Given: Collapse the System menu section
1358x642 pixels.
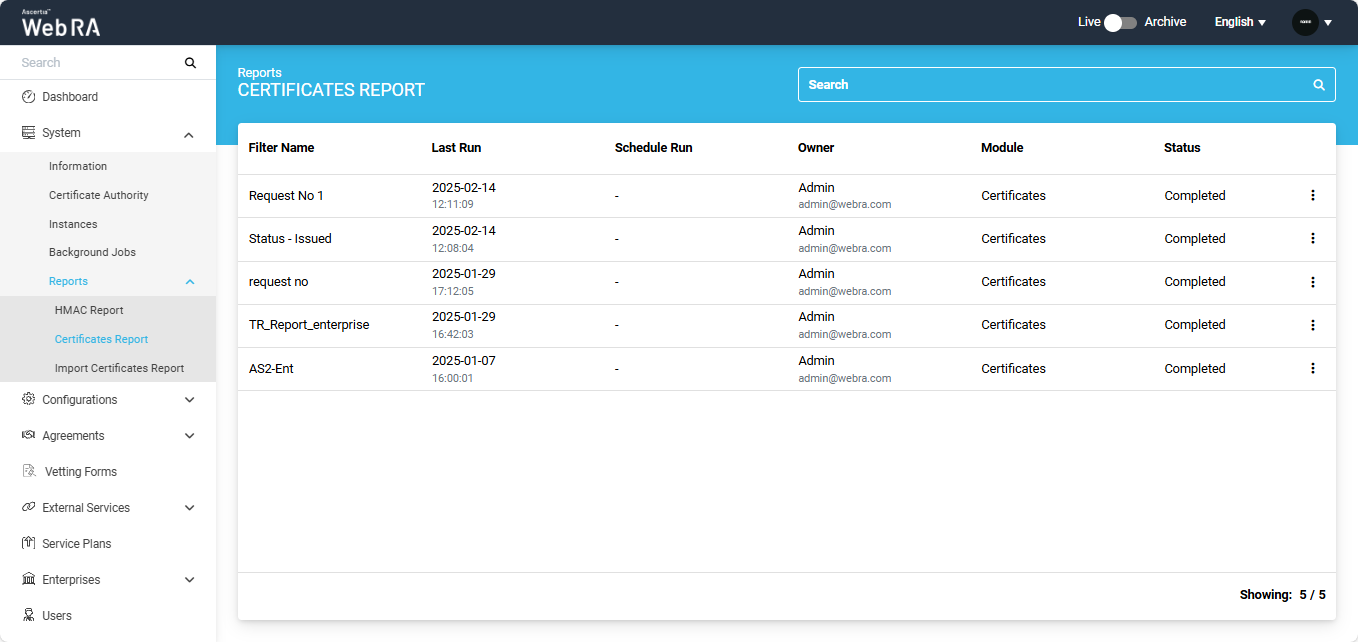Looking at the screenshot, I should [189, 134].
